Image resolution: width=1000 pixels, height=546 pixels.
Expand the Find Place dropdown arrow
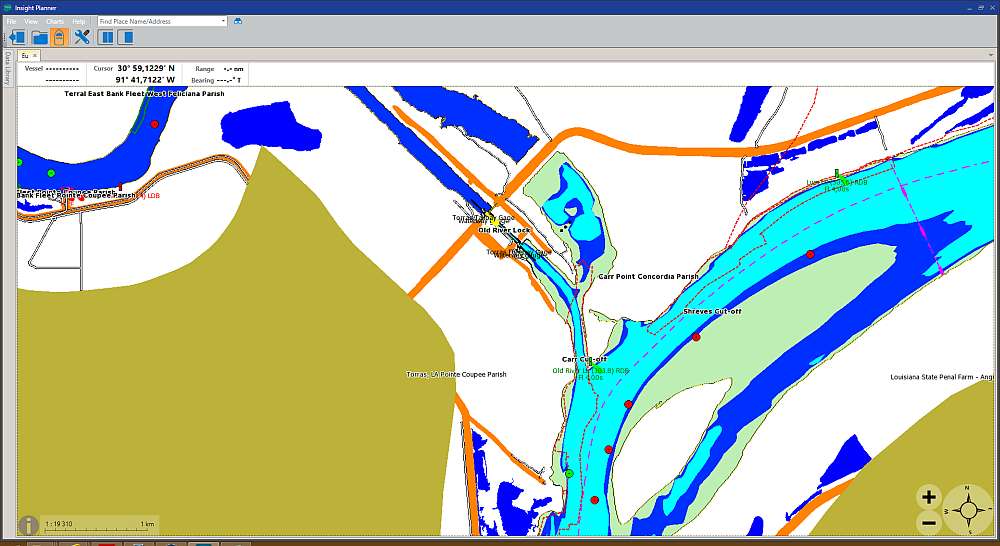click(x=223, y=21)
